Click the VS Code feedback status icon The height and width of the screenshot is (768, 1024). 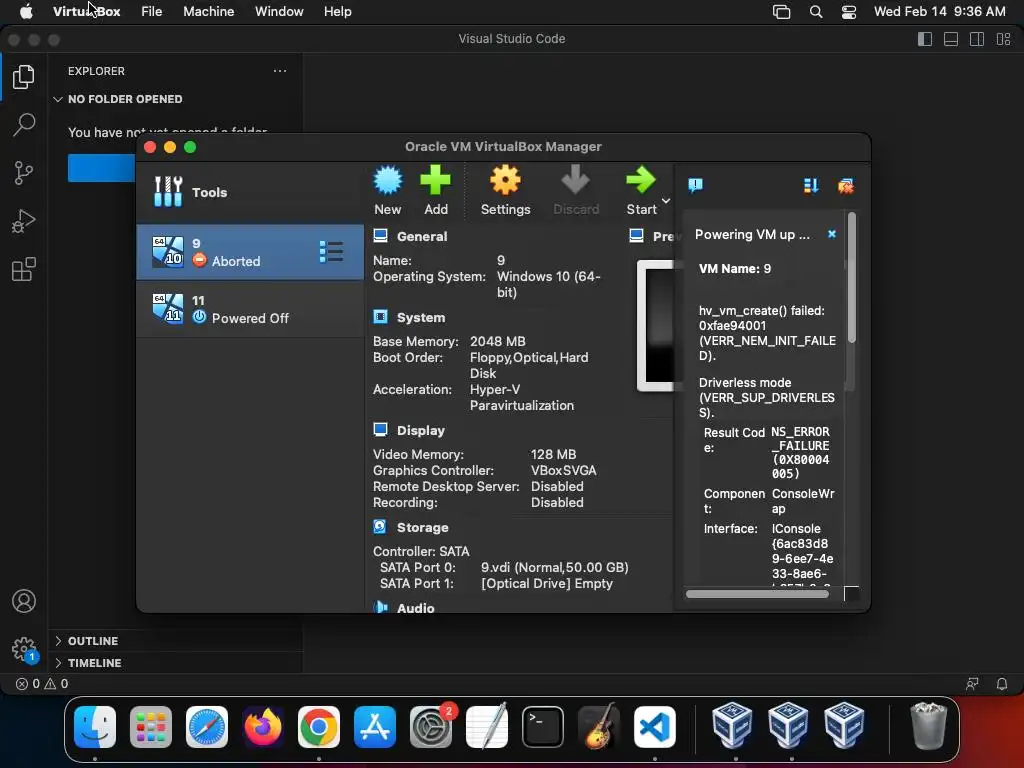pos(972,684)
